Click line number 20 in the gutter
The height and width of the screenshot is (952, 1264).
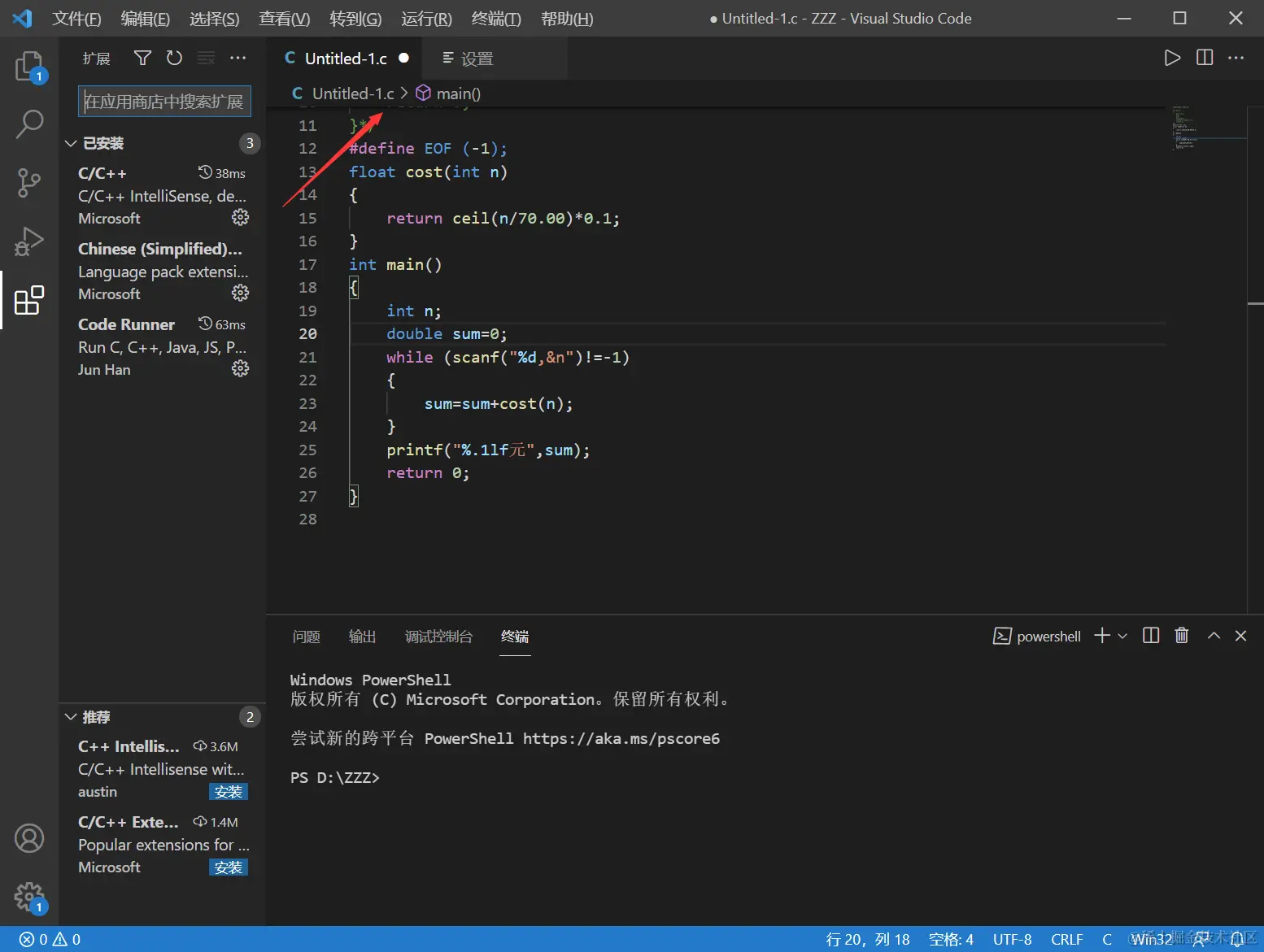pyautogui.click(x=307, y=334)
